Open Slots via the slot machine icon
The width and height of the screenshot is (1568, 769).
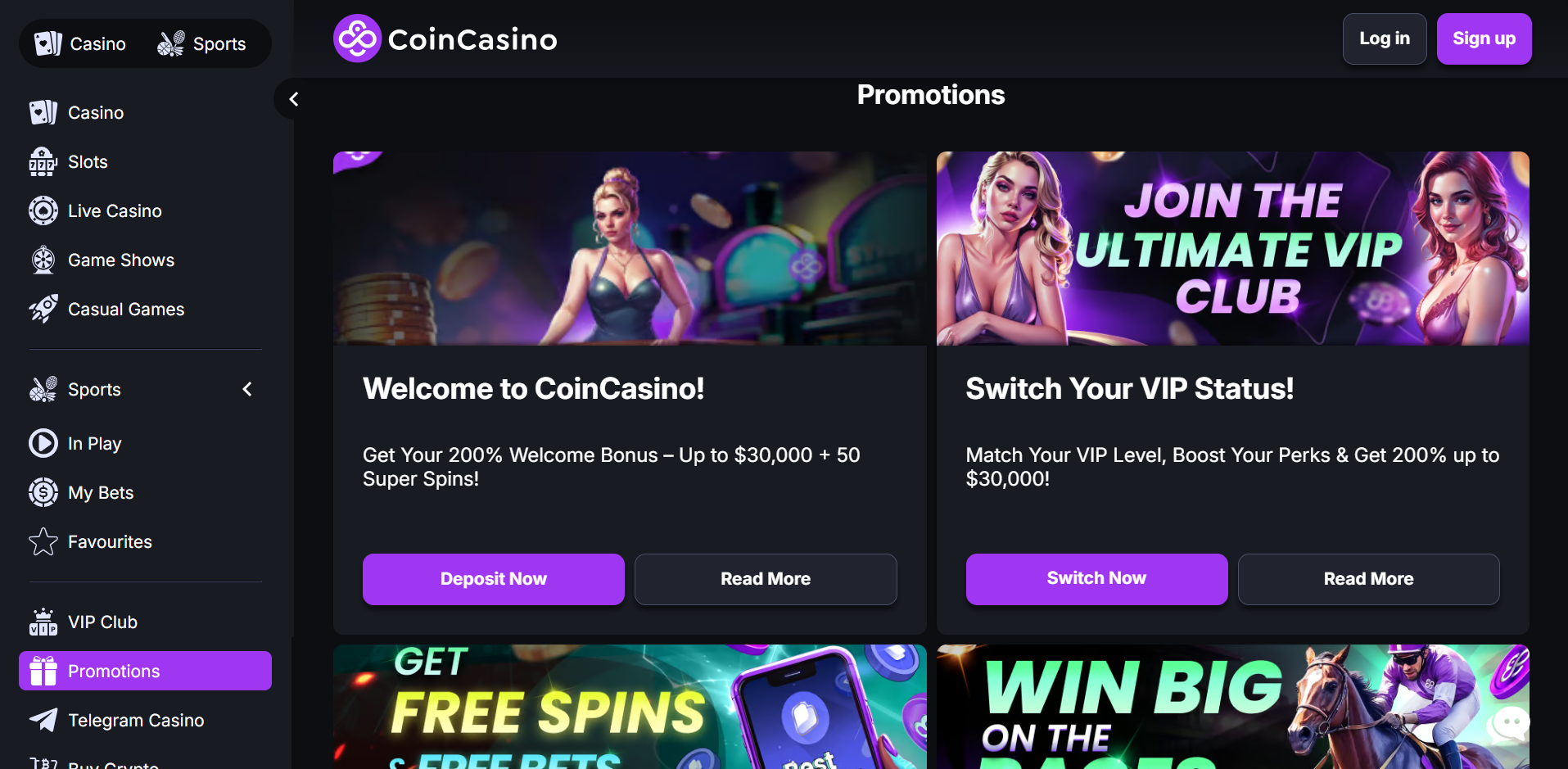pyautogui.click(x=43, y=162)
